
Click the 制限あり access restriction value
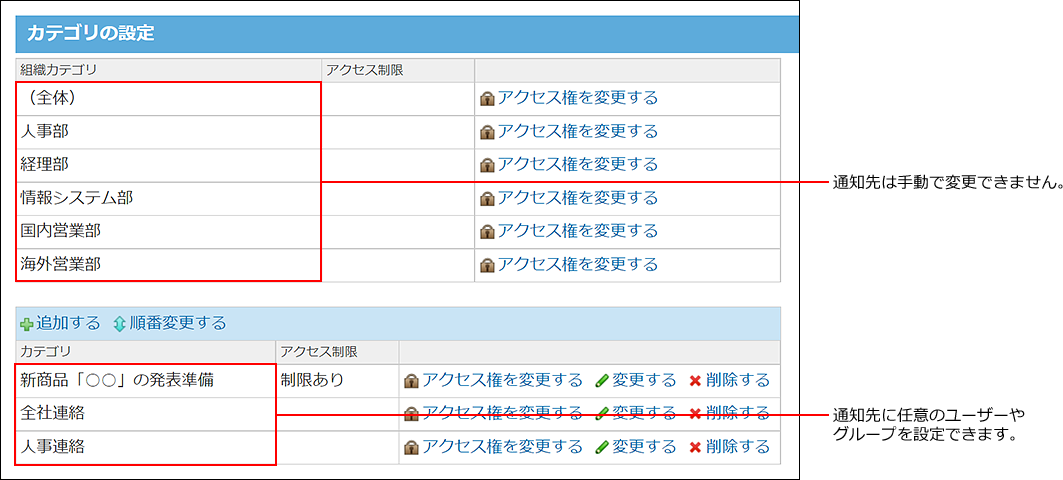(x=313, y=380)
